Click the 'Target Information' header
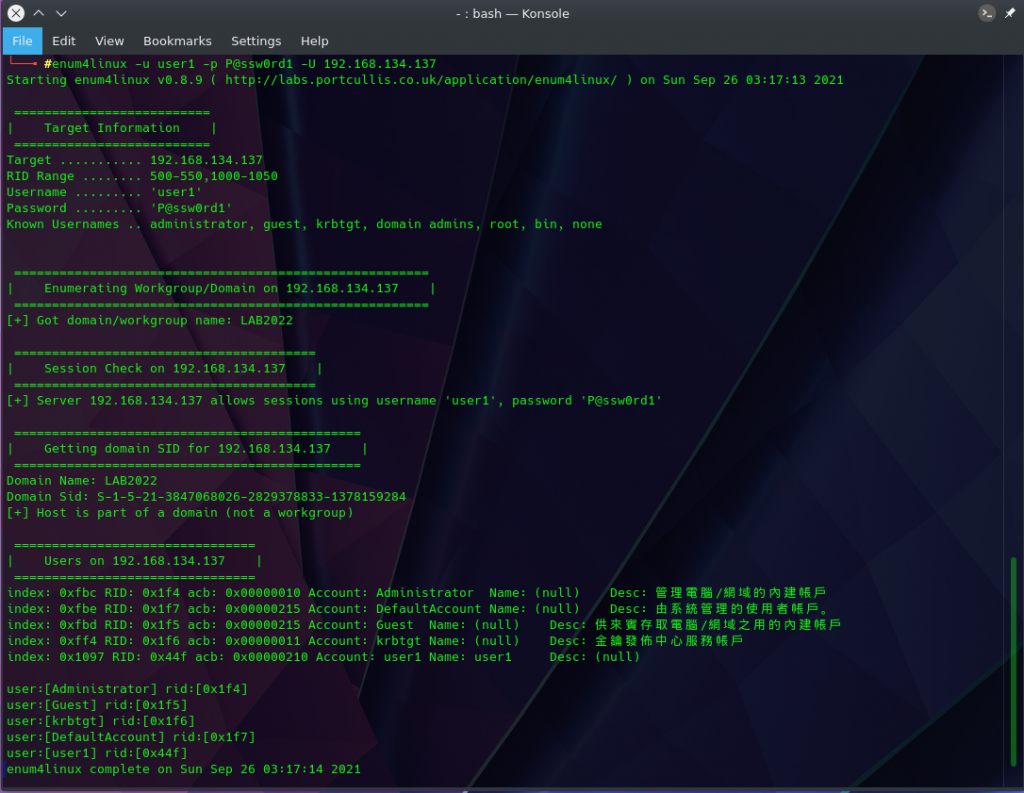This screenshot has width=1024, height=793. point(112,128)
